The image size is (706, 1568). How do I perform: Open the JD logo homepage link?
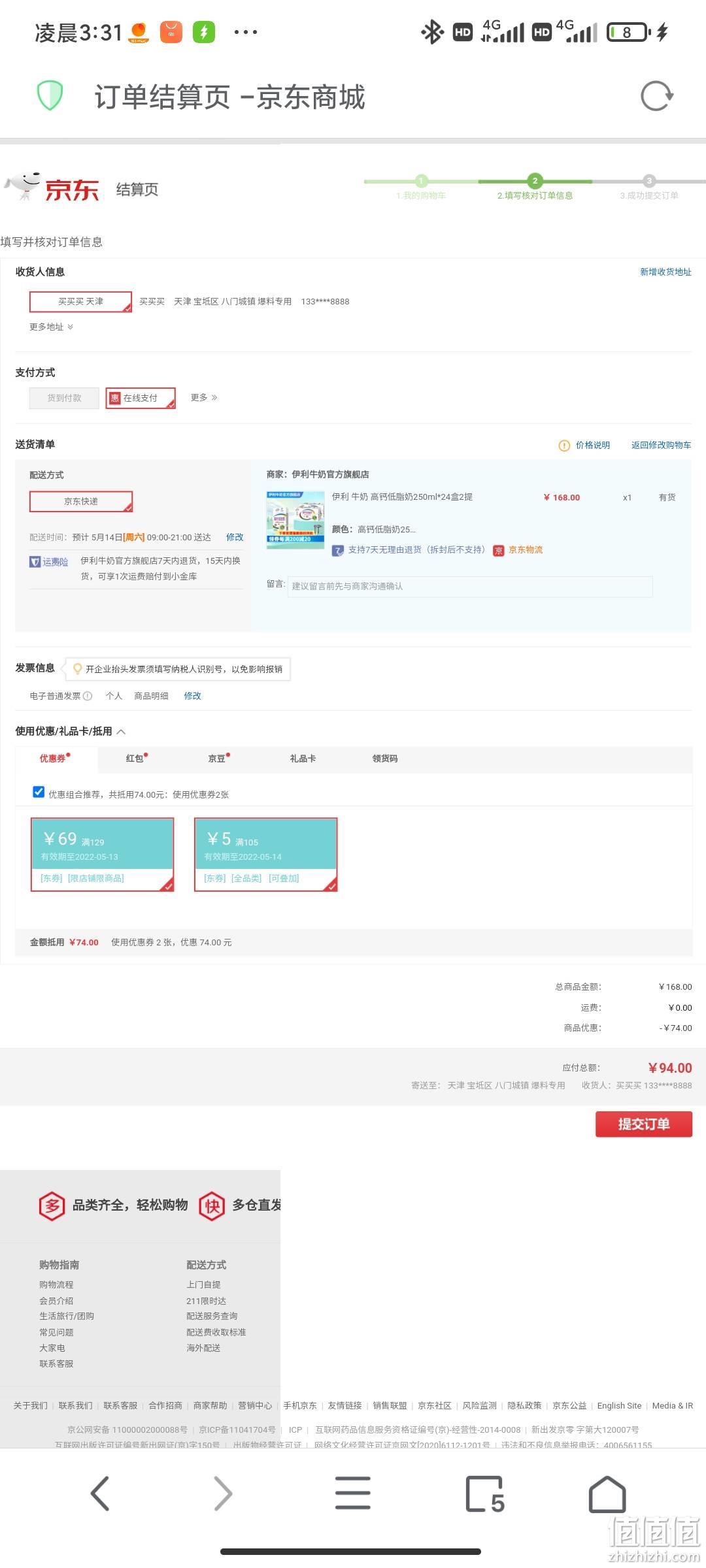[52, 188]
